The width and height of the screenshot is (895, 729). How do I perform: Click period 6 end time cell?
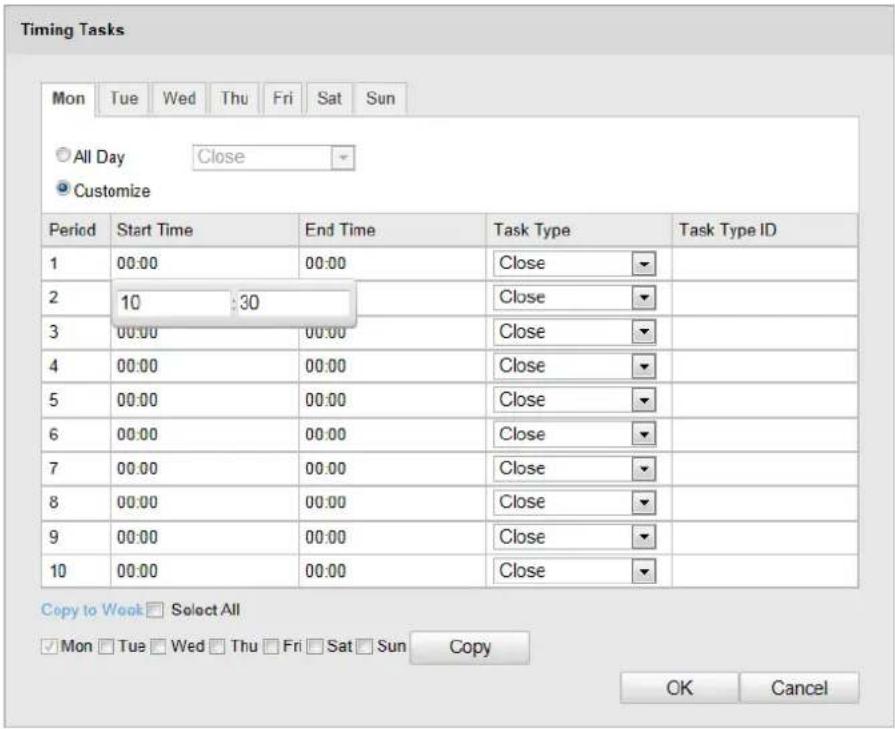click(x=392, y=434)
